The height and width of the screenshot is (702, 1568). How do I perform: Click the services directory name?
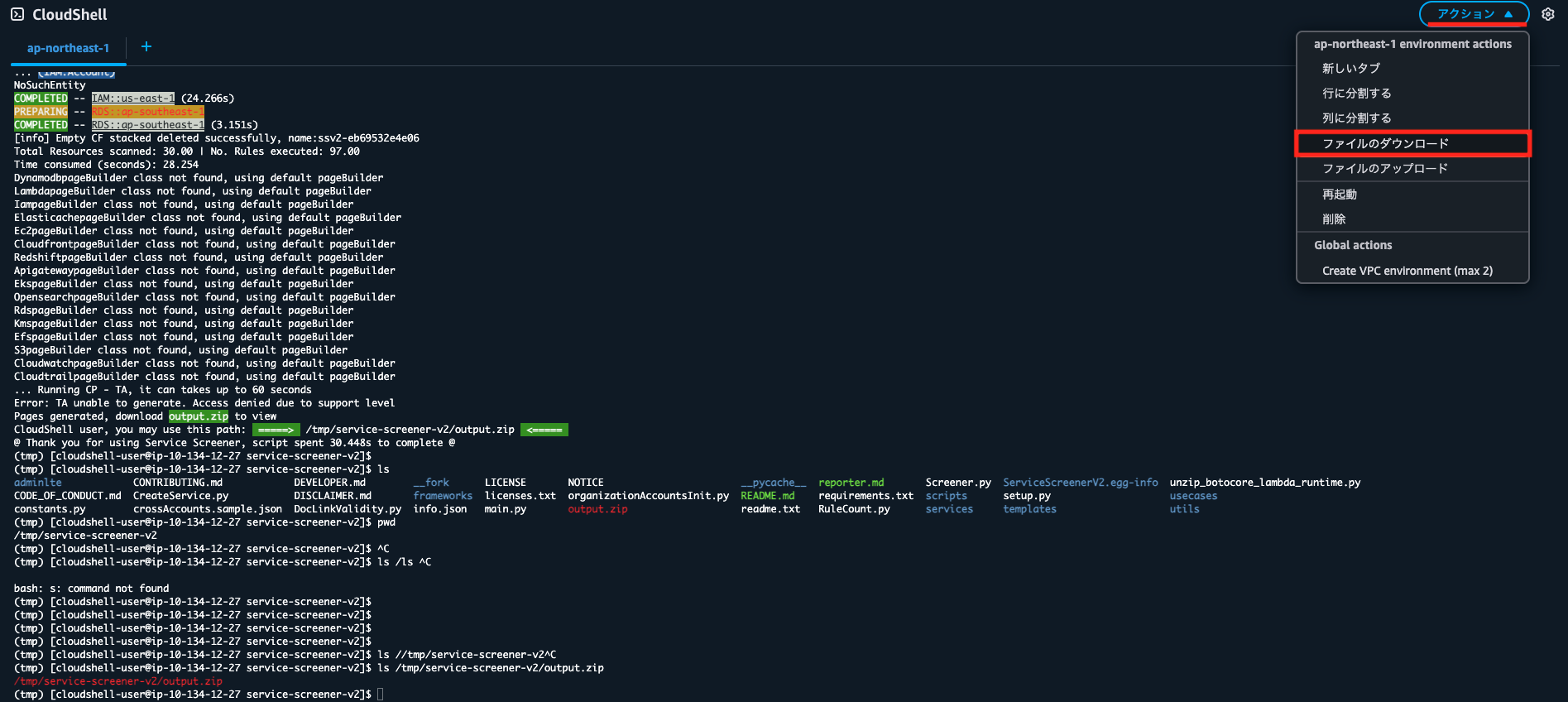coord(949,509)
